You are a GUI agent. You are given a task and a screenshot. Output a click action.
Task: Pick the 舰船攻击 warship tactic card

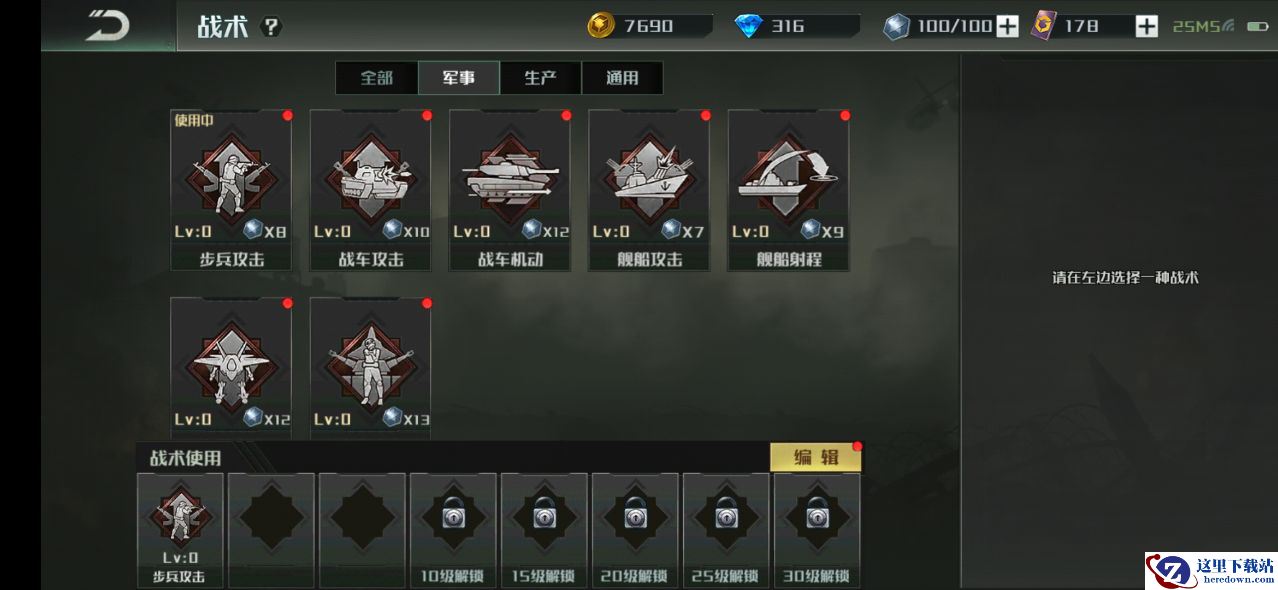(x=649, y=190)
